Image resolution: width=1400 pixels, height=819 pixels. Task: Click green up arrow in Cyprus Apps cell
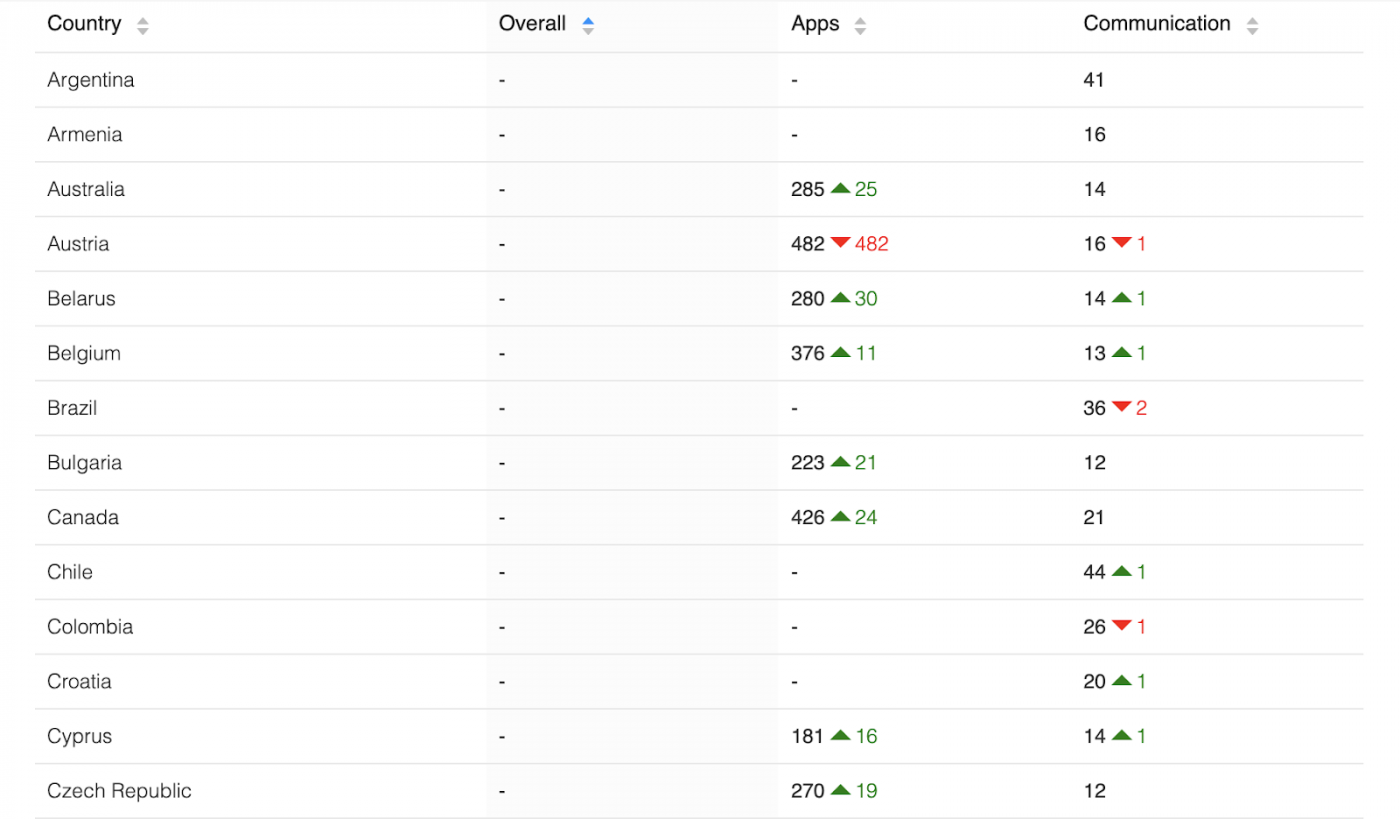pos(840,735)
